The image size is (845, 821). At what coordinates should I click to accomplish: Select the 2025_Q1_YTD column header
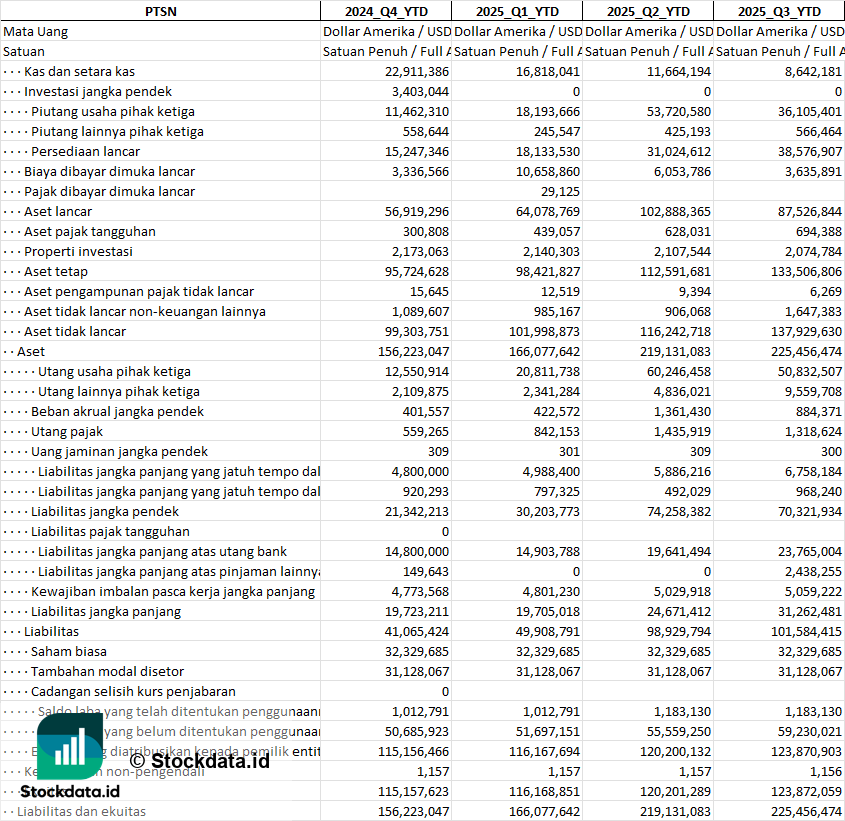click(x=516, y=11)
